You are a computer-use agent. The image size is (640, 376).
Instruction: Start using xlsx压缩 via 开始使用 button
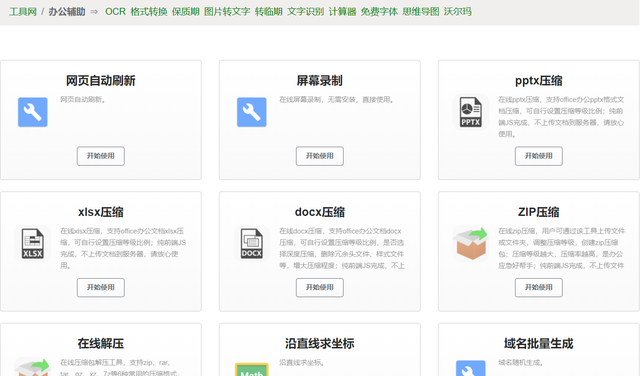click(101, 287)
